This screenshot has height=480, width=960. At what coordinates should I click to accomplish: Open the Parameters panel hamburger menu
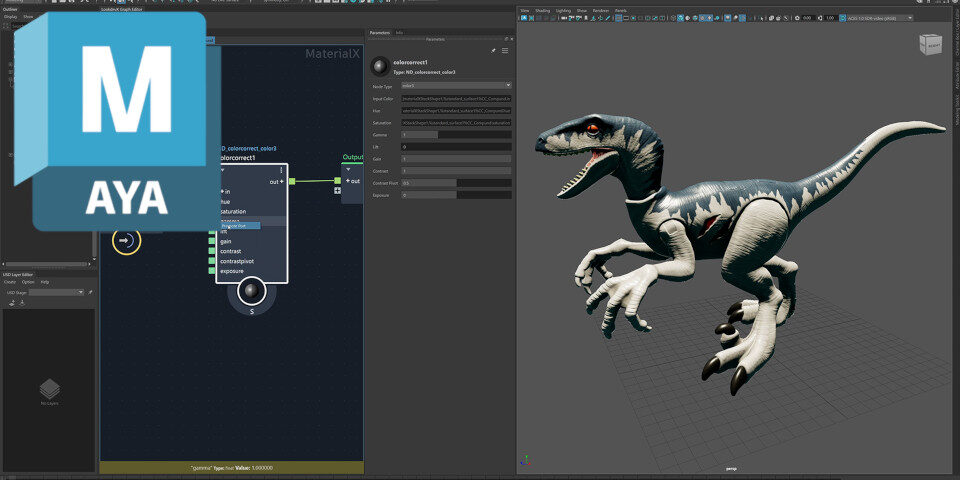pos(505,50)
